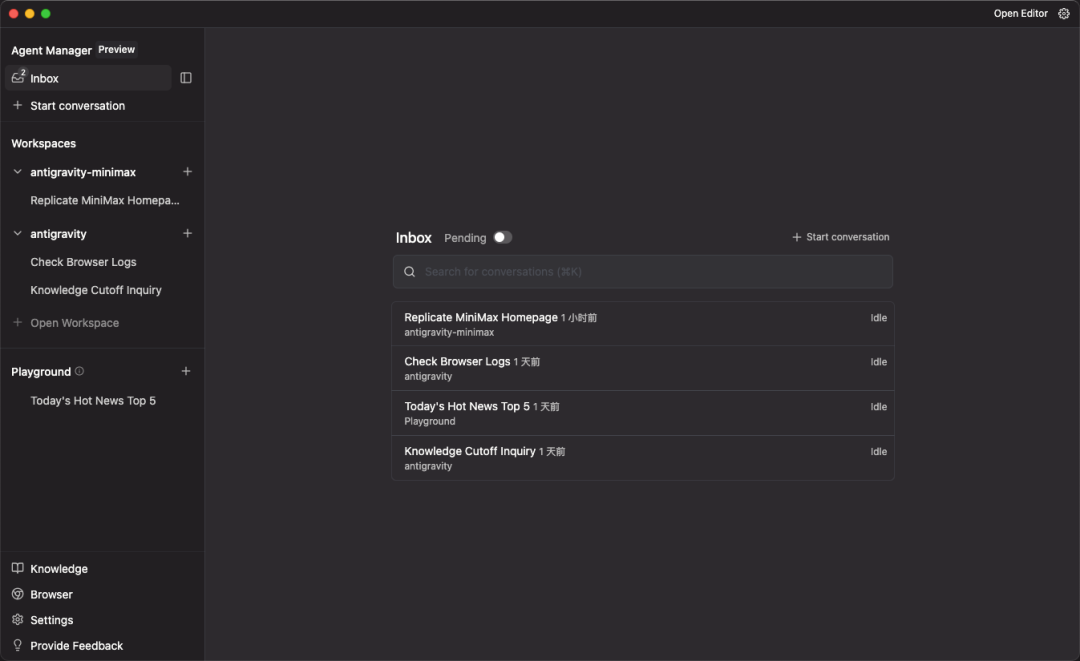Viewport: 1080px width, 661px height.
Task: Collapse the antigravity-minimax workspace chevron
Action: [x=17, y=172]
